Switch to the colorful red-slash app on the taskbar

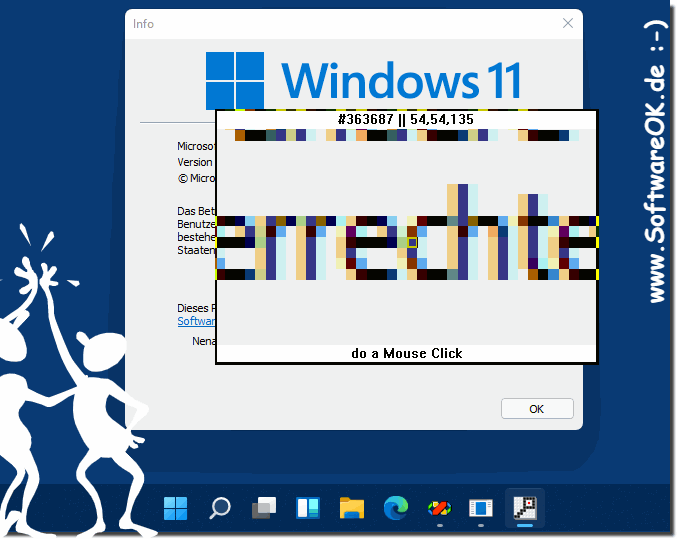(x=440, y=508)
